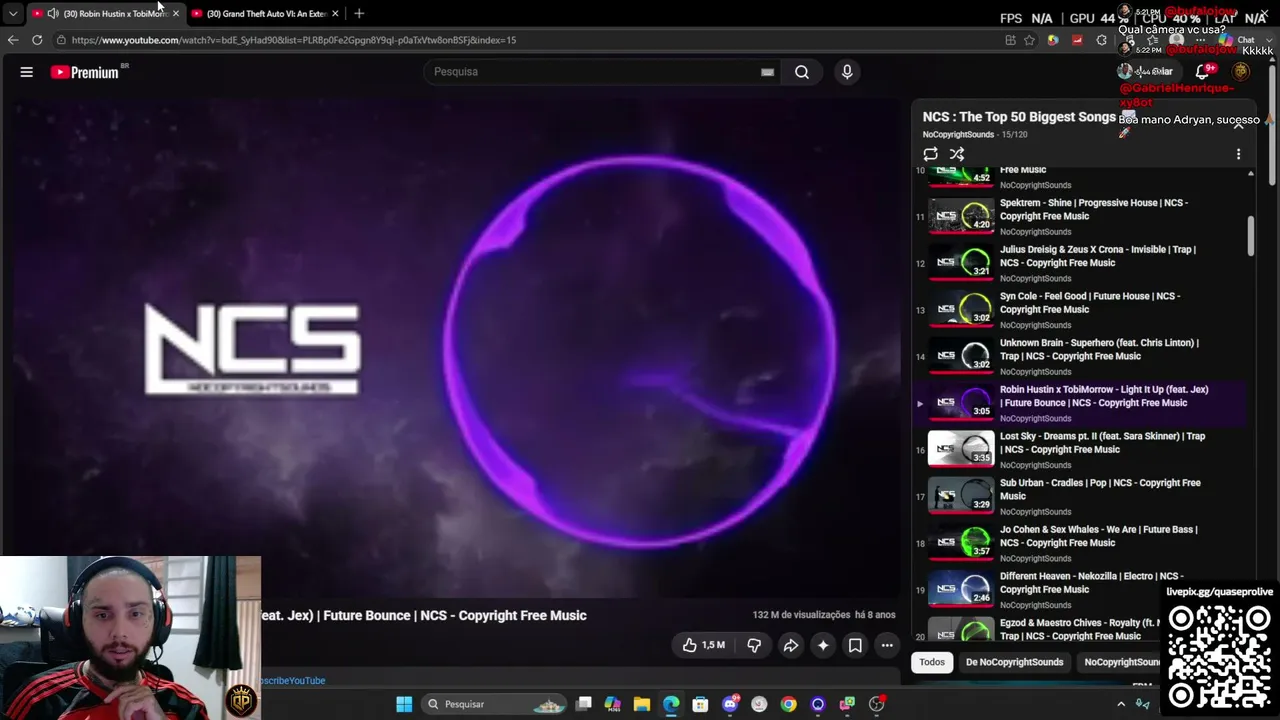The image size is (1280, 720).
Task: Like the video with thumbs up
Action: 704,646
